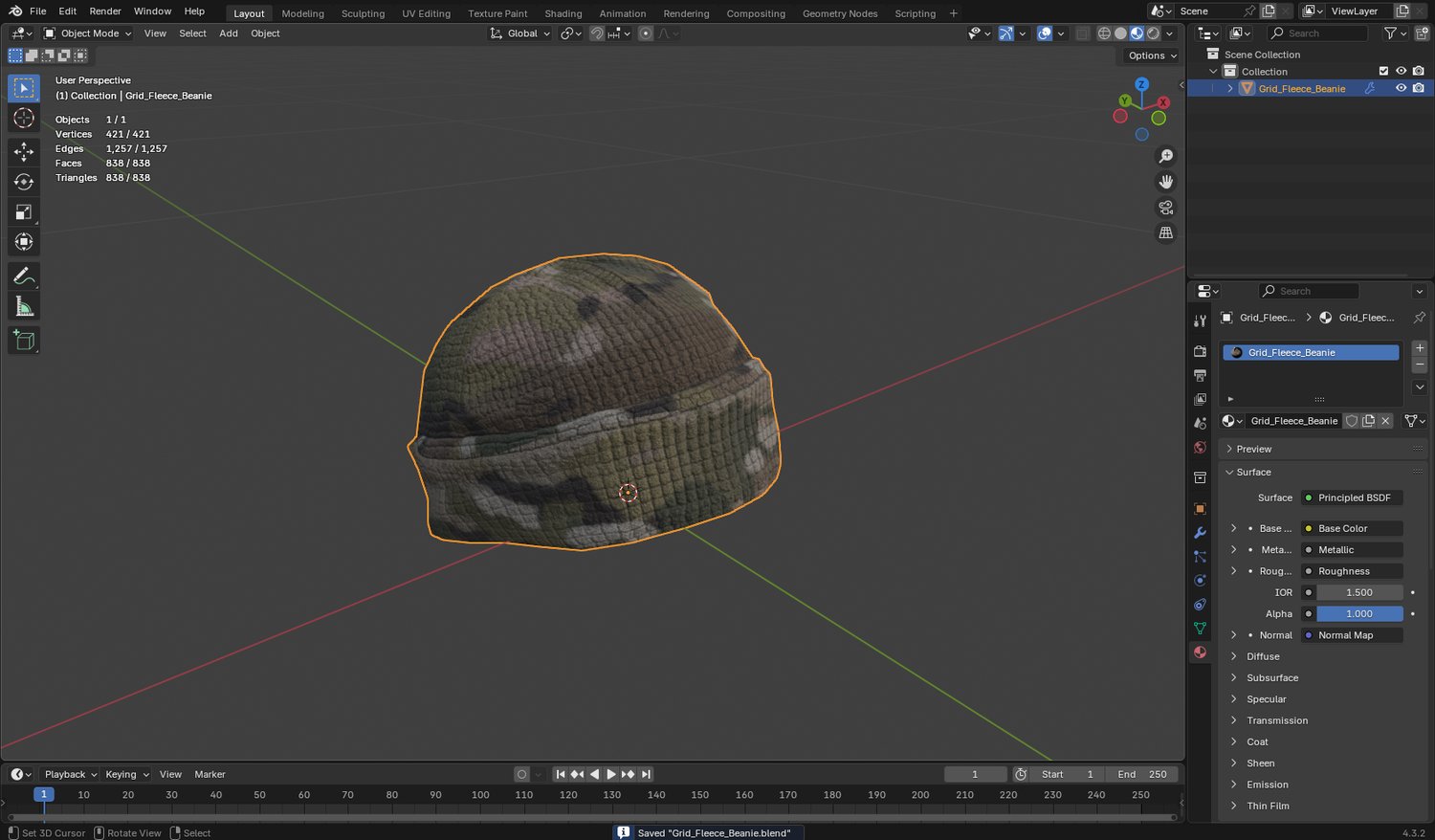Image resolution: width=1435 pixels, height=840 pixels.
Task: Hide Grid_Fleece_Beanie in viewport via eye icon
Action: [x=1401, y=88]
